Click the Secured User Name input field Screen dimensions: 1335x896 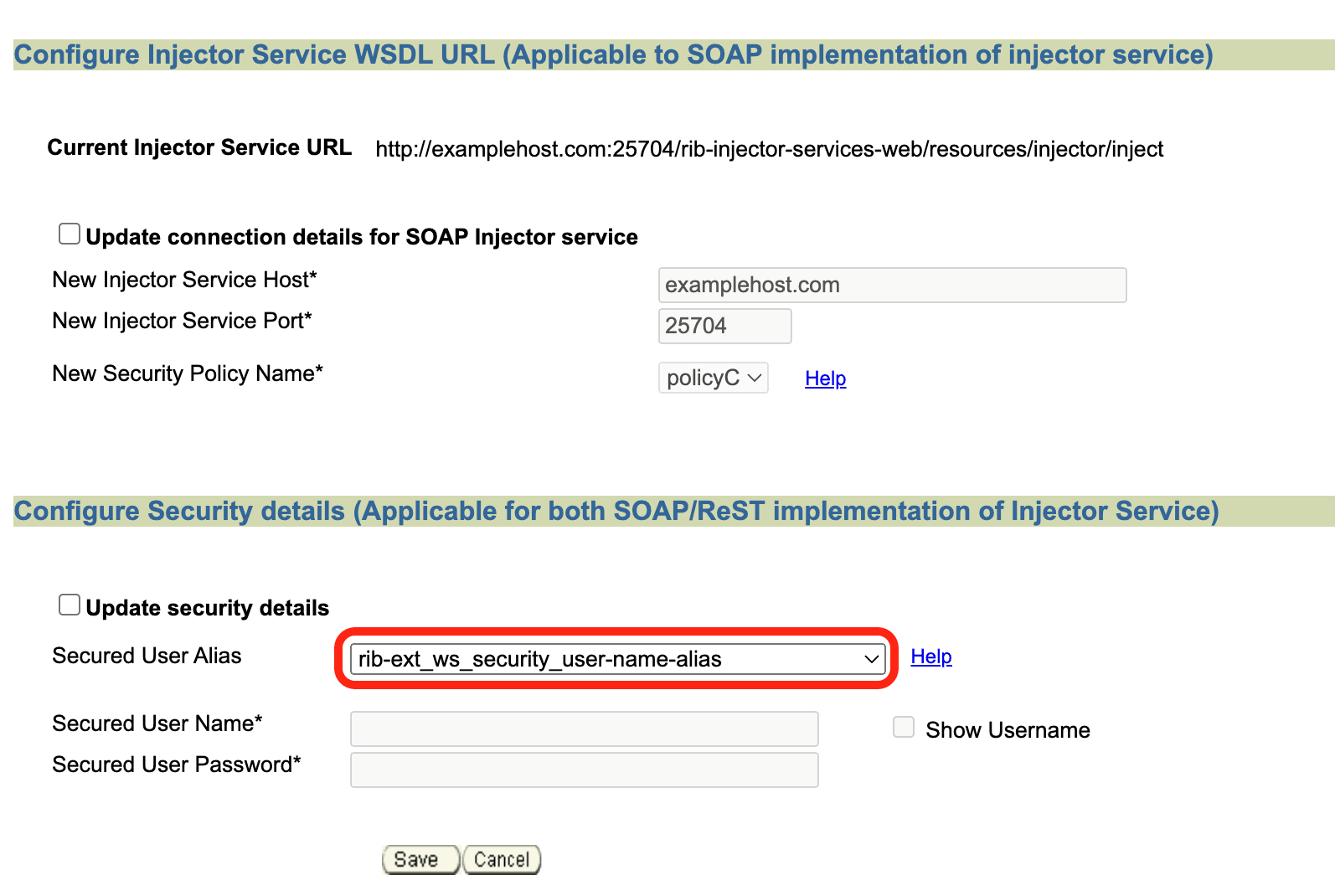point(585,729)
